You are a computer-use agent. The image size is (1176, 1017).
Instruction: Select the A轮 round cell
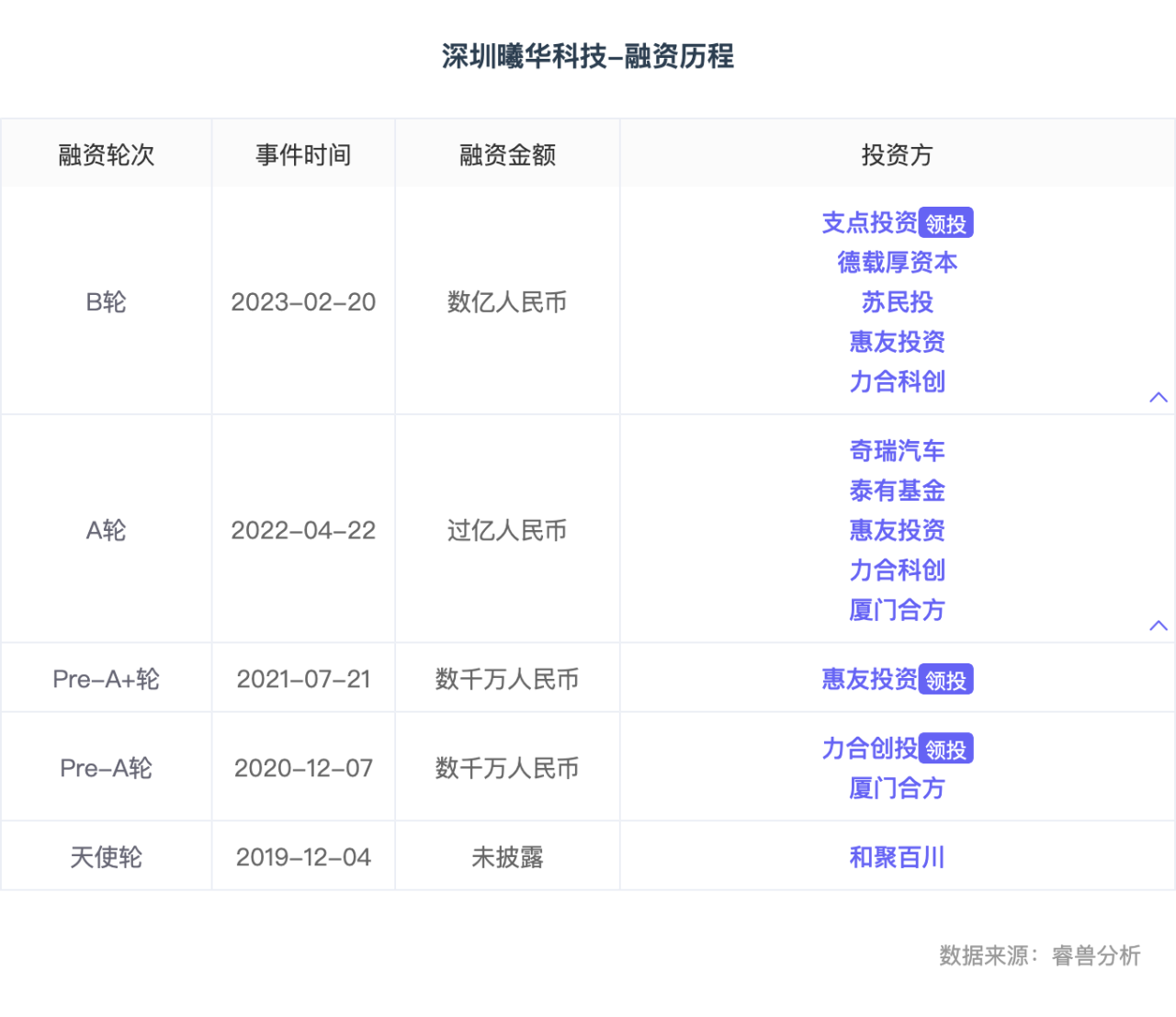(x=107, y=530)
